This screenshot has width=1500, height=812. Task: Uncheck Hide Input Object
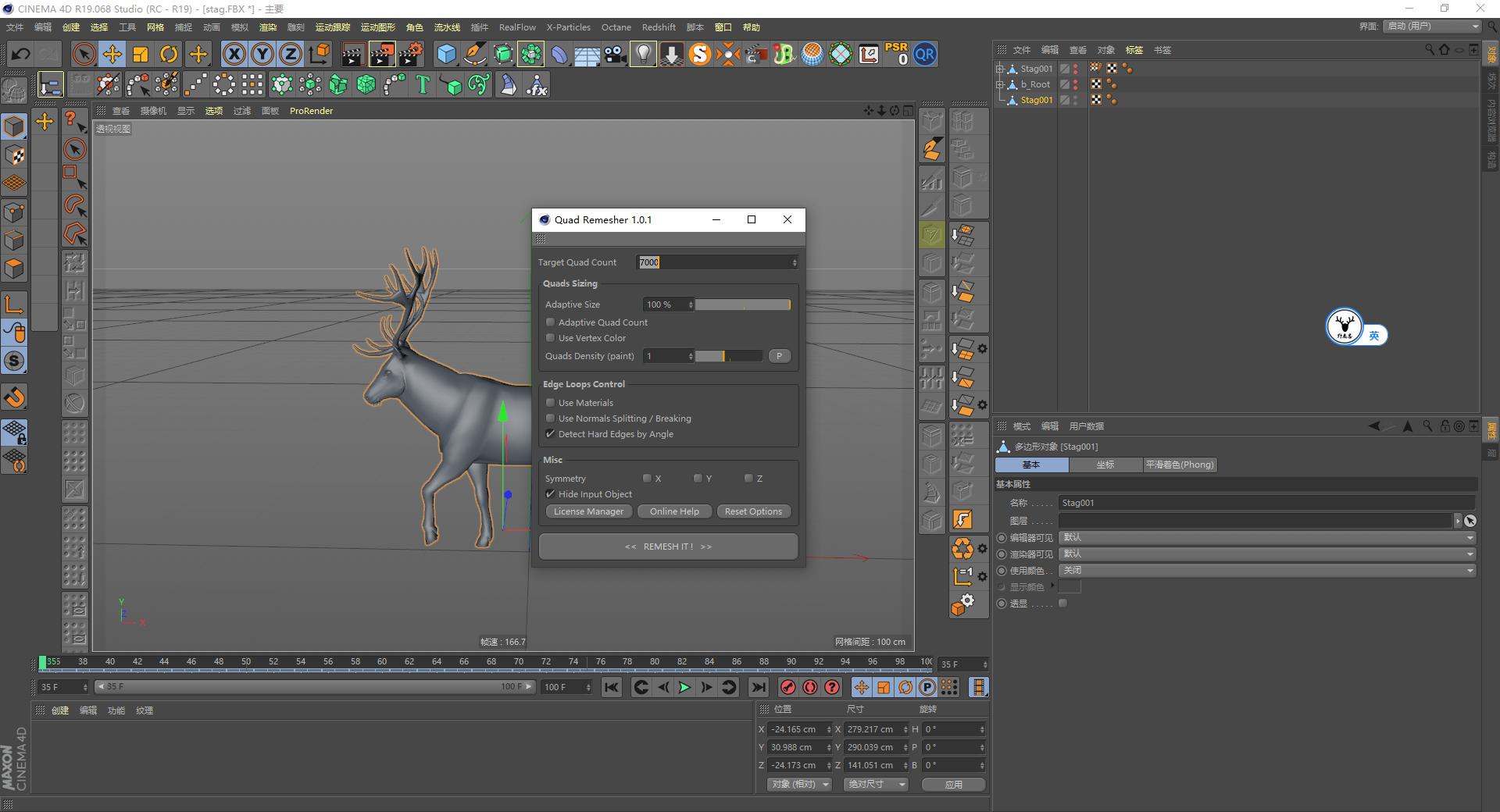coord(551,494)
